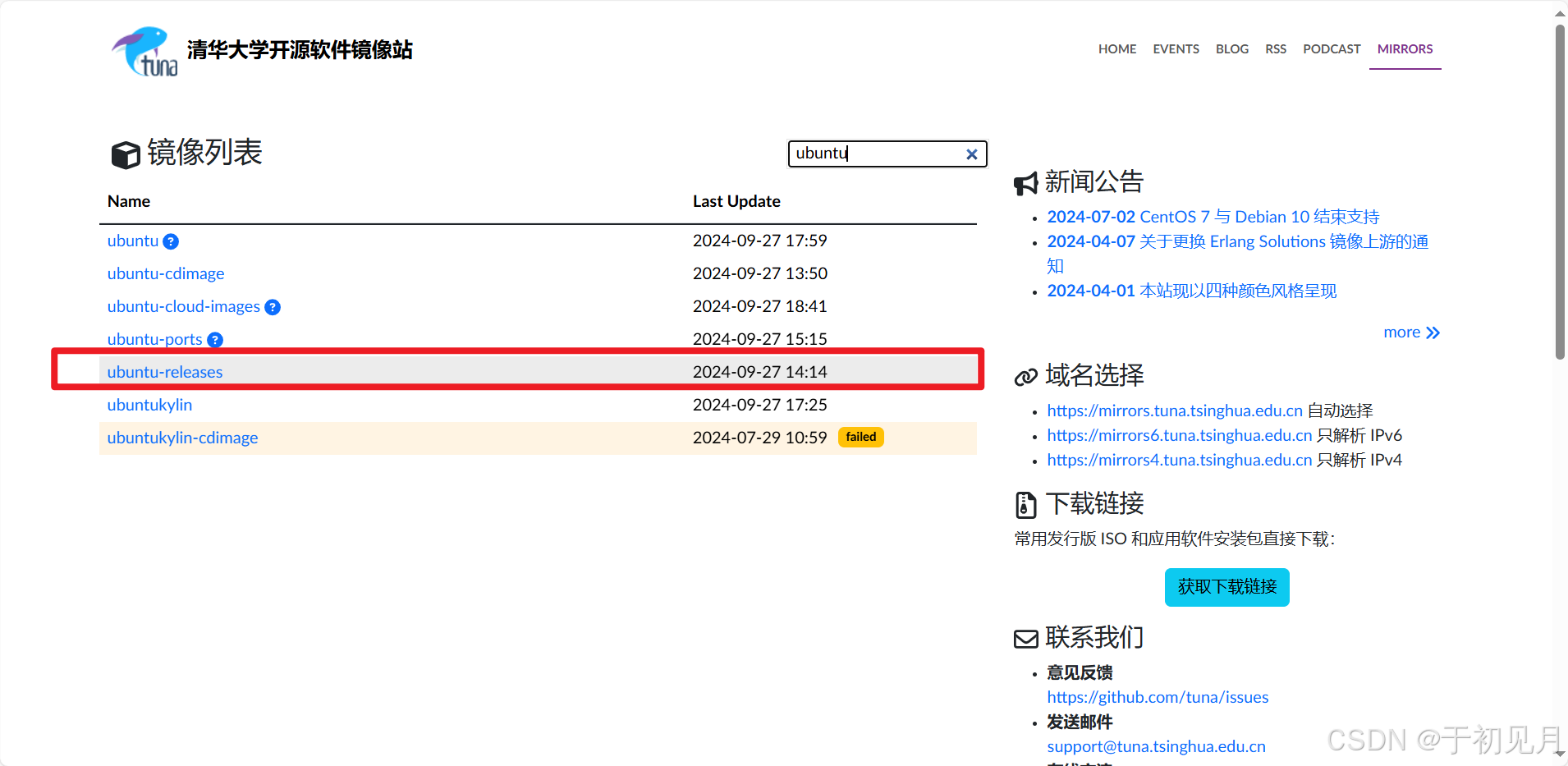1568x766 pixels.
Task: Open mirrors6.tuna.tsinghua.edu.cn IPv6 link
Action: (1180, 435)
